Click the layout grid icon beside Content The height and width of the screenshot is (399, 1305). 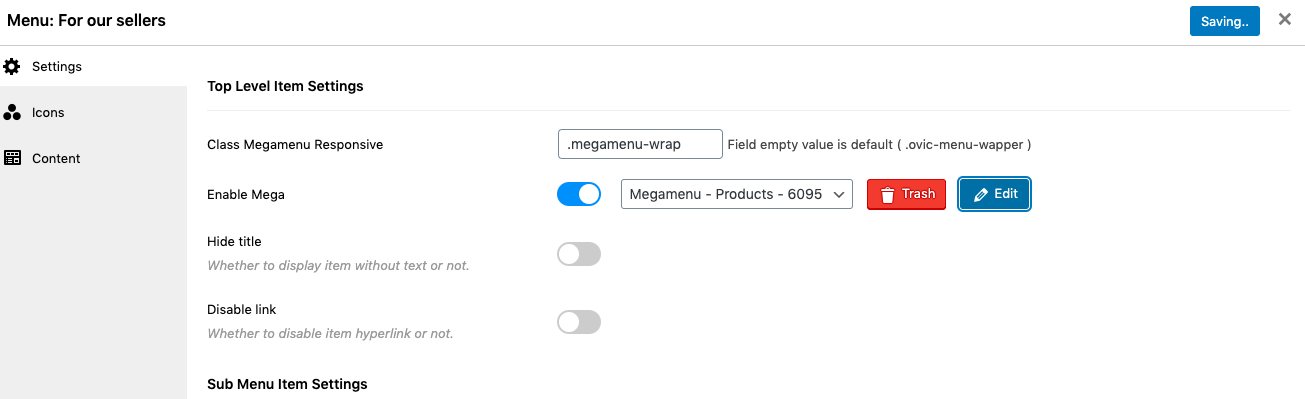[12, 158]
